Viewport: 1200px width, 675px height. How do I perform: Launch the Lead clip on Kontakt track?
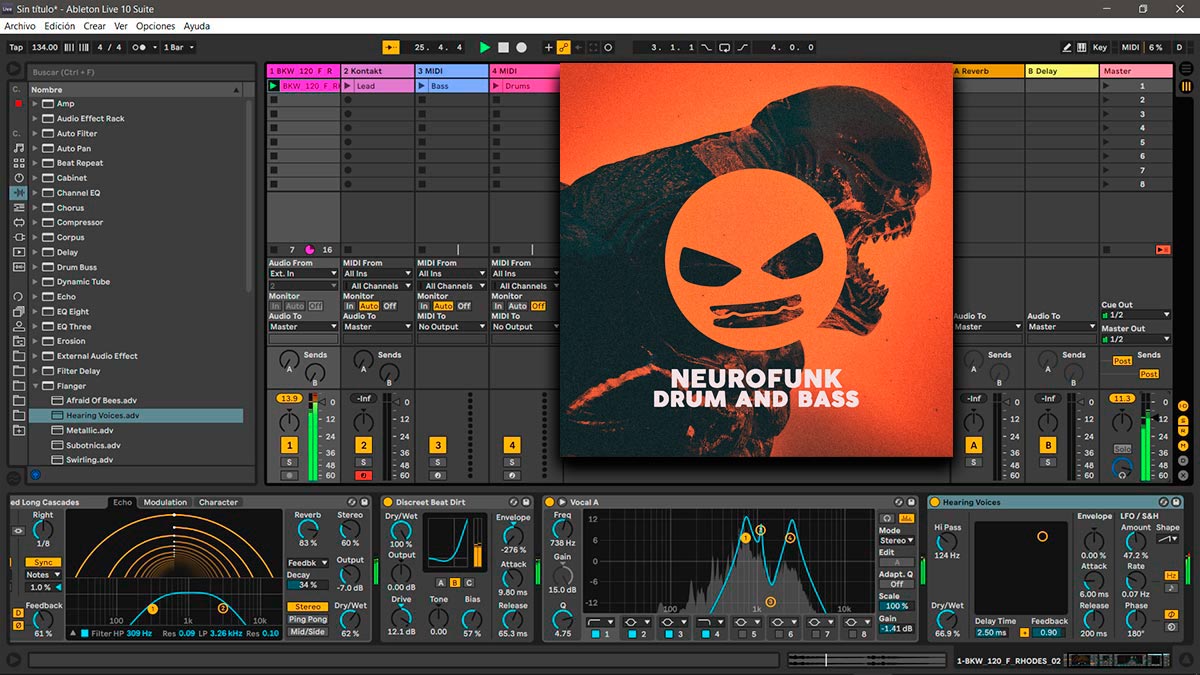[x=348, y=86]
